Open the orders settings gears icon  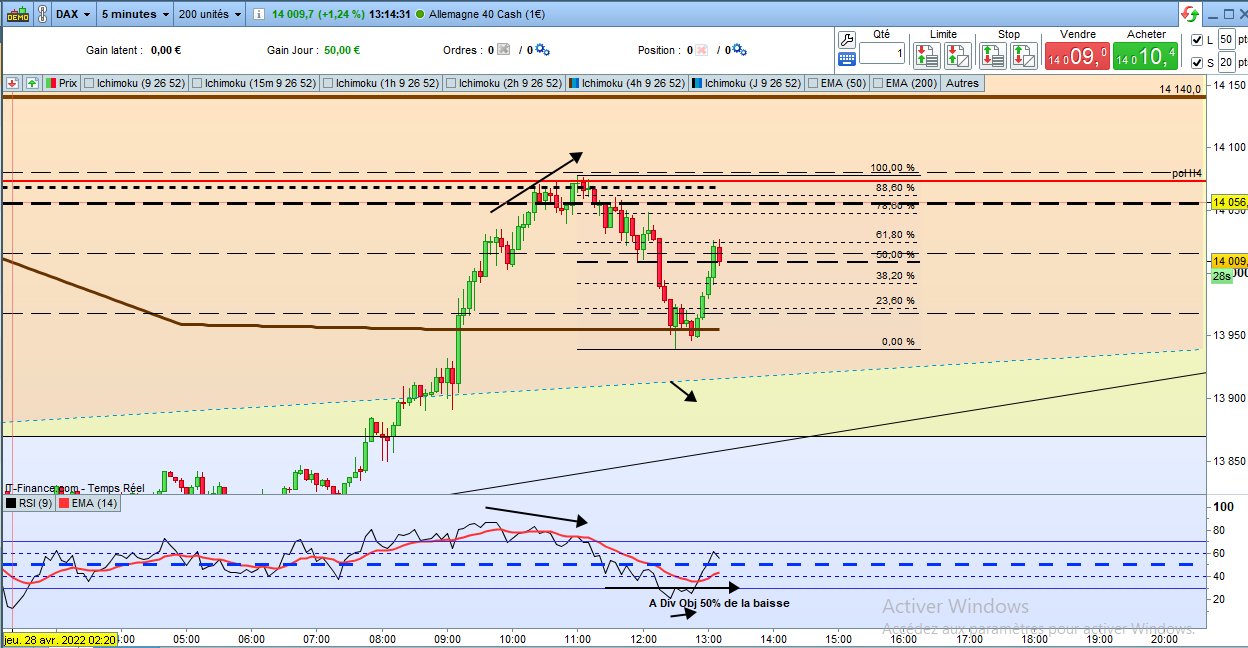(x=543, y=49)
